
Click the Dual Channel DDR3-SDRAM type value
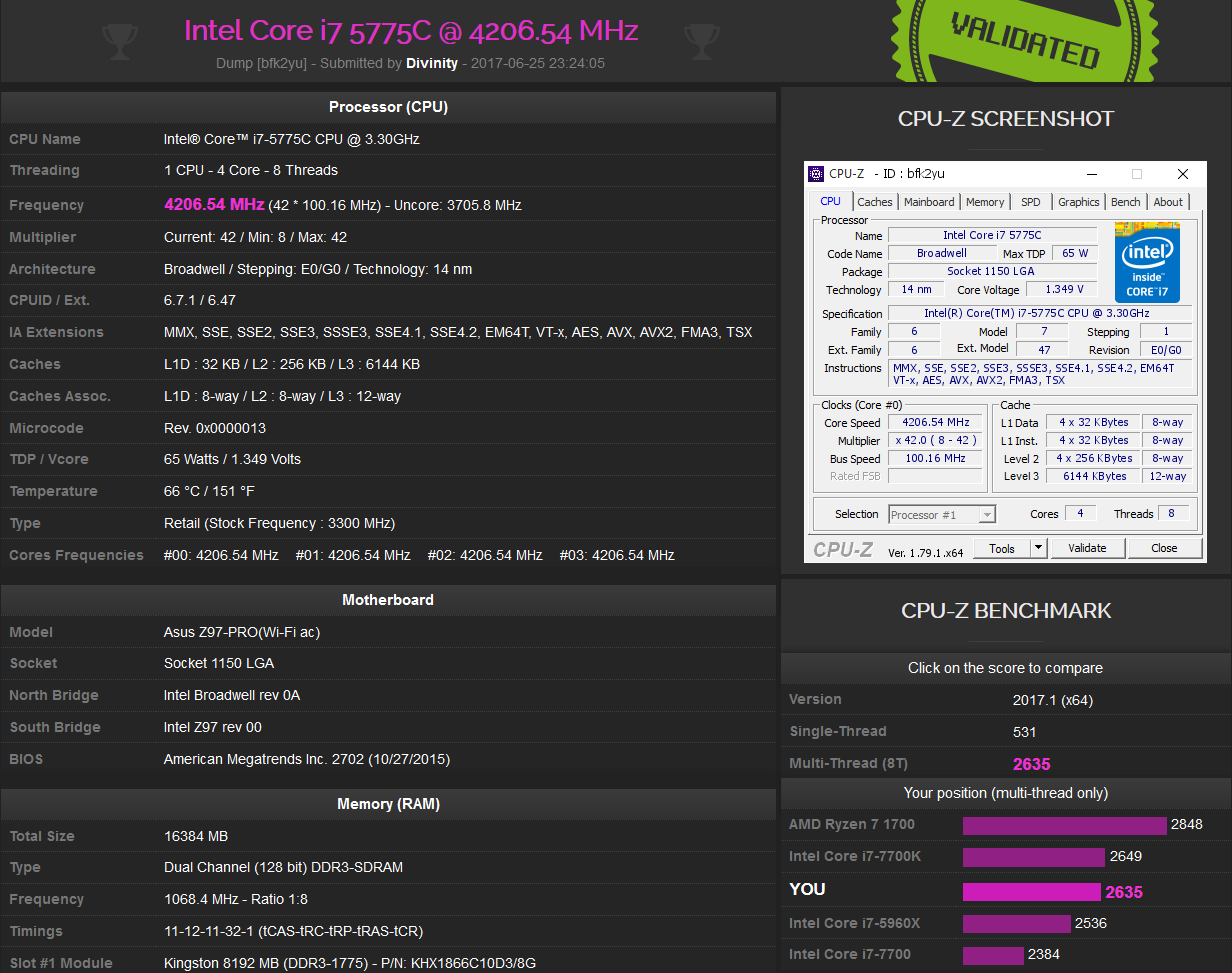coord(284,867)
